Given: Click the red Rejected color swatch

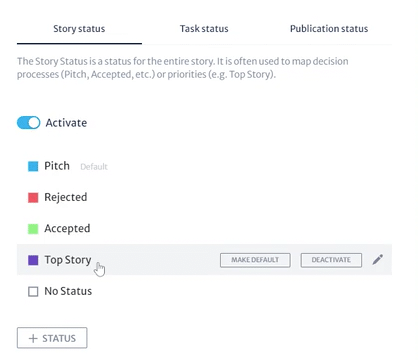Looking at the screenshot, I should pos(33,197).
